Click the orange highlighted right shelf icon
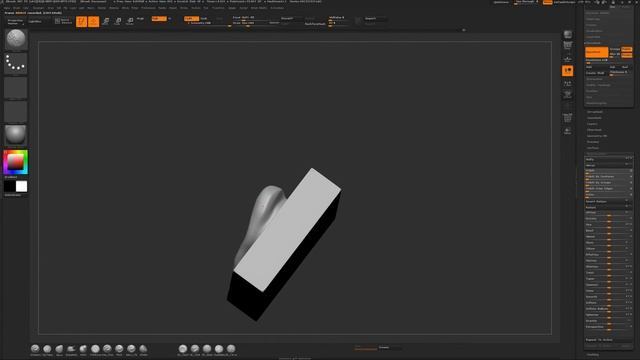The width and height of the screenshot is (640, 360). tap(567, 71)
